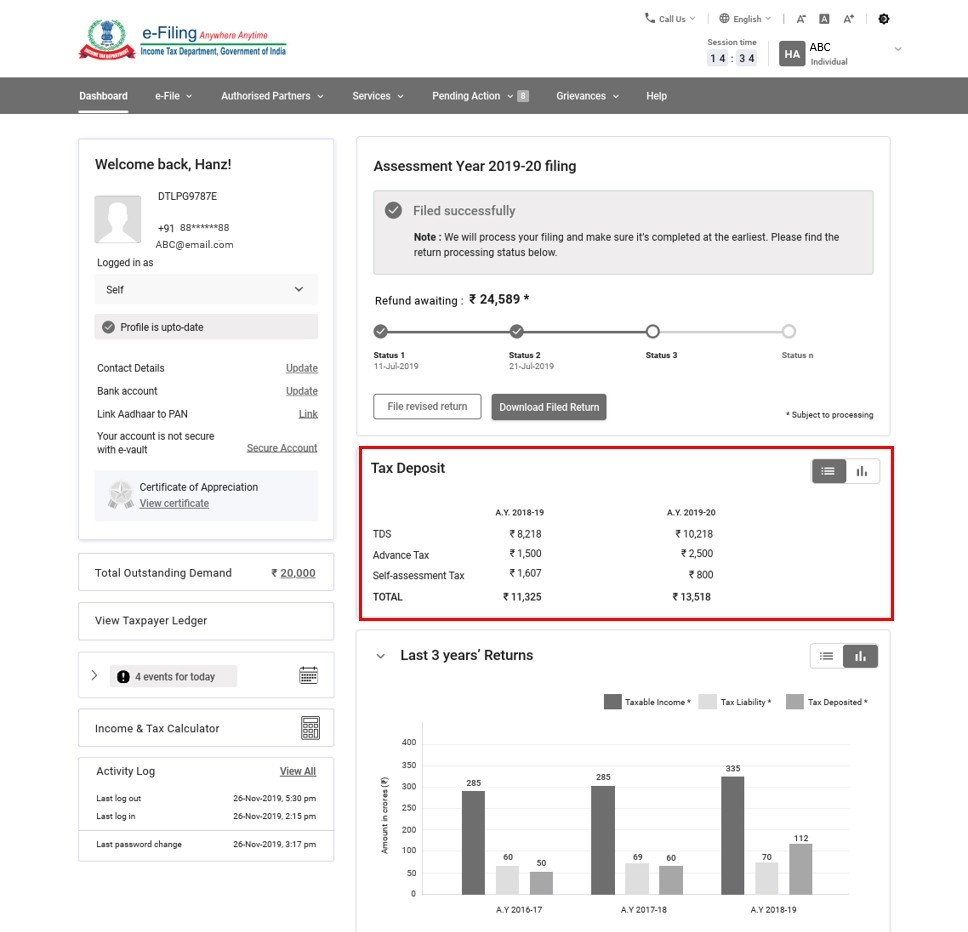Click the Income & Tax Calculator icon
The width and height of the screenshot is (968, 932).
tap(310, 728)
